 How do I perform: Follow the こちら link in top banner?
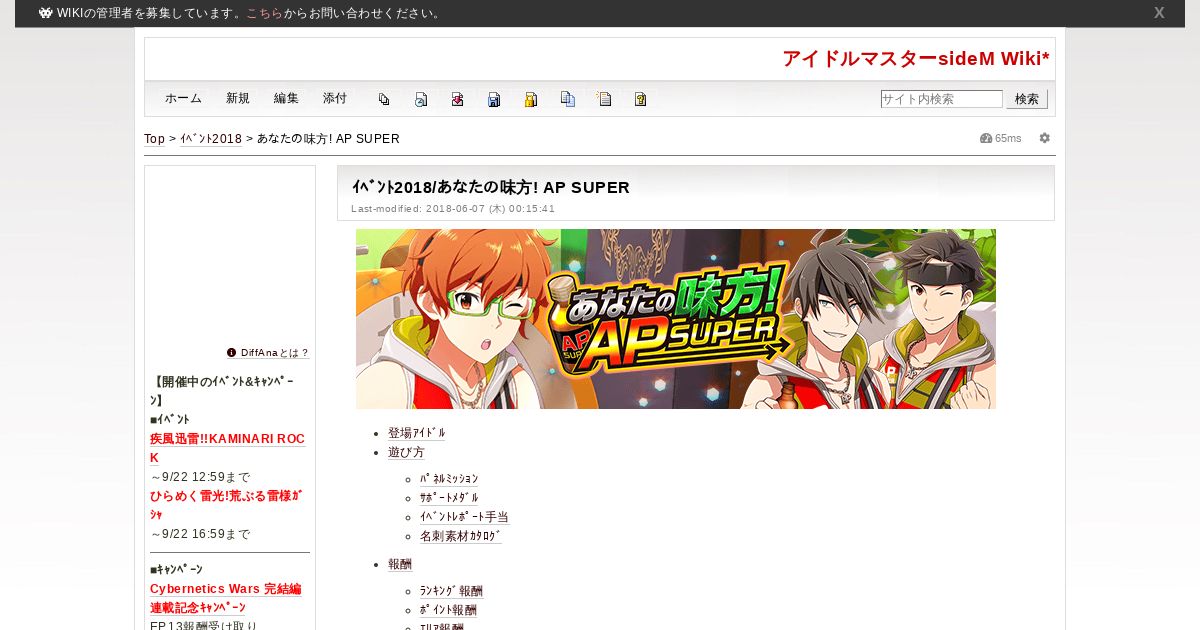coord(264,13)
